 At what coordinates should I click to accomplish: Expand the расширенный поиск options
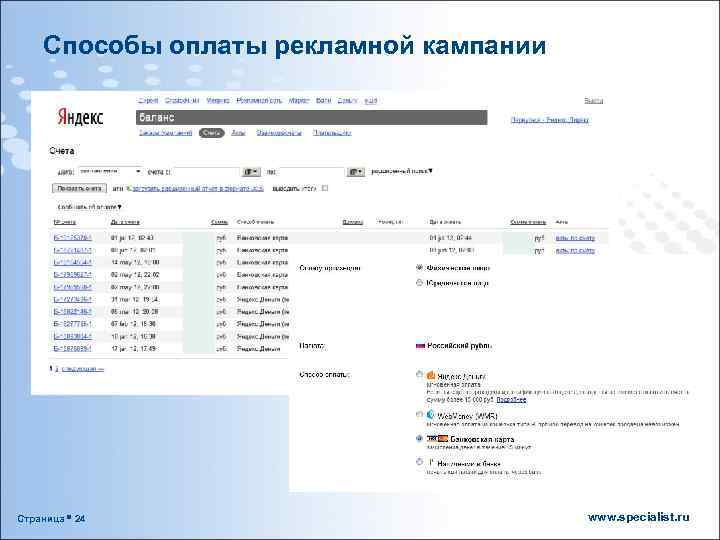point(402,171)
